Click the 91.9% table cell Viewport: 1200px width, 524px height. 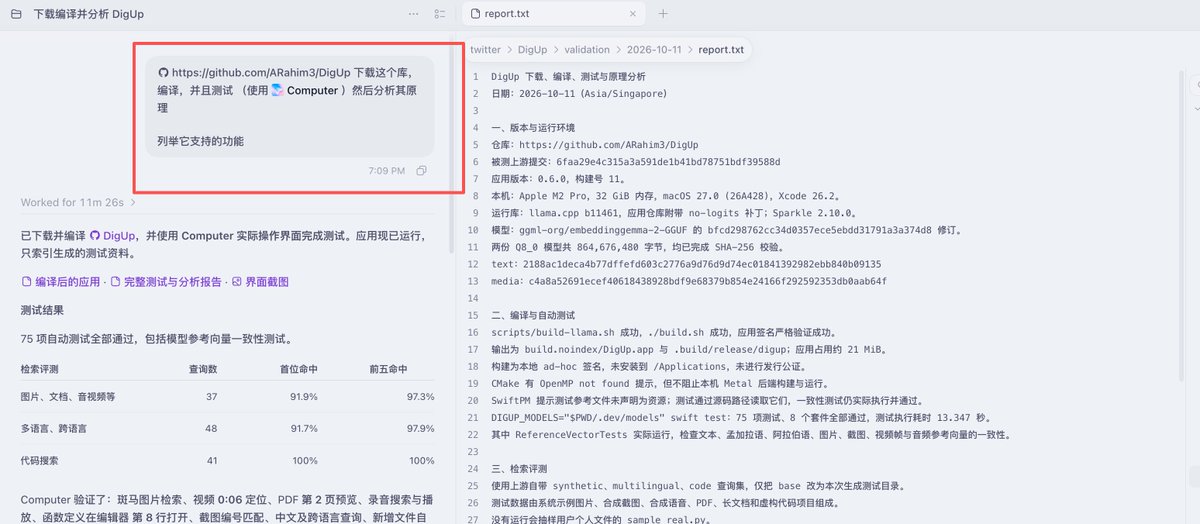point(304,397)
